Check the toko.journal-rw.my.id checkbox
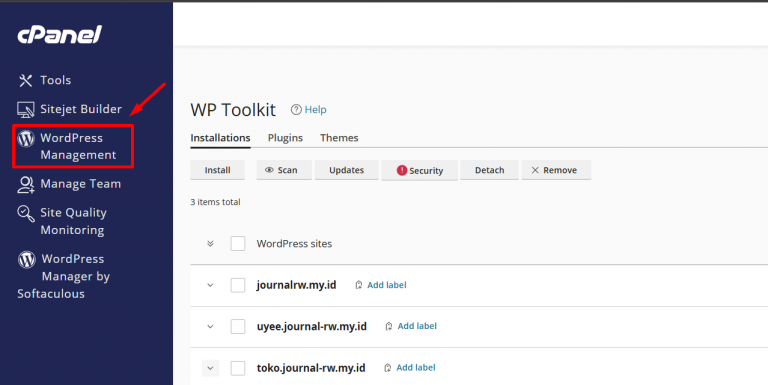Screen dimensions: 768x385 238,368
